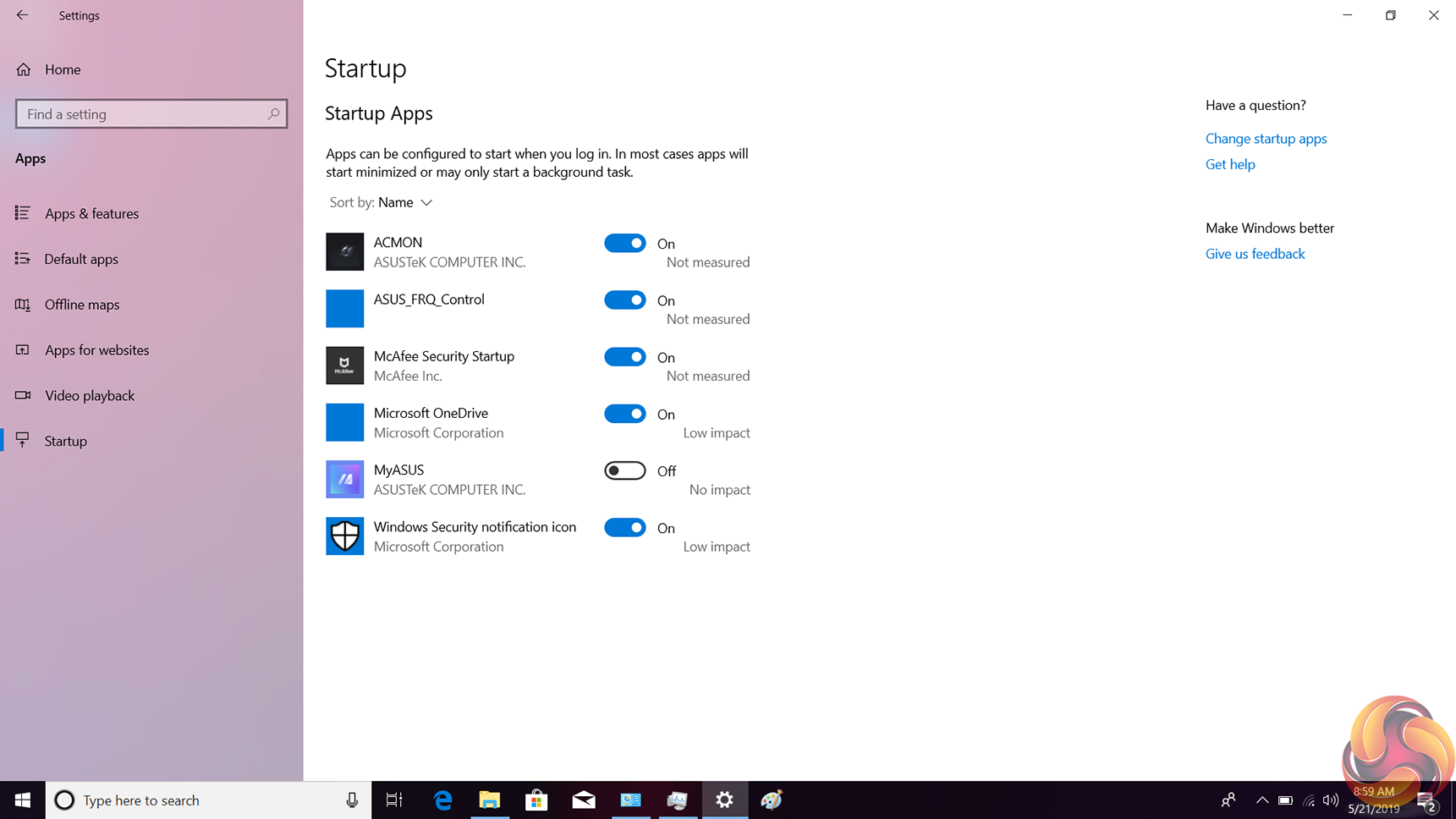The image size is (1456, 819).
Task: Click the Windows Security notification icon label
Action: [x=475, y=527]
